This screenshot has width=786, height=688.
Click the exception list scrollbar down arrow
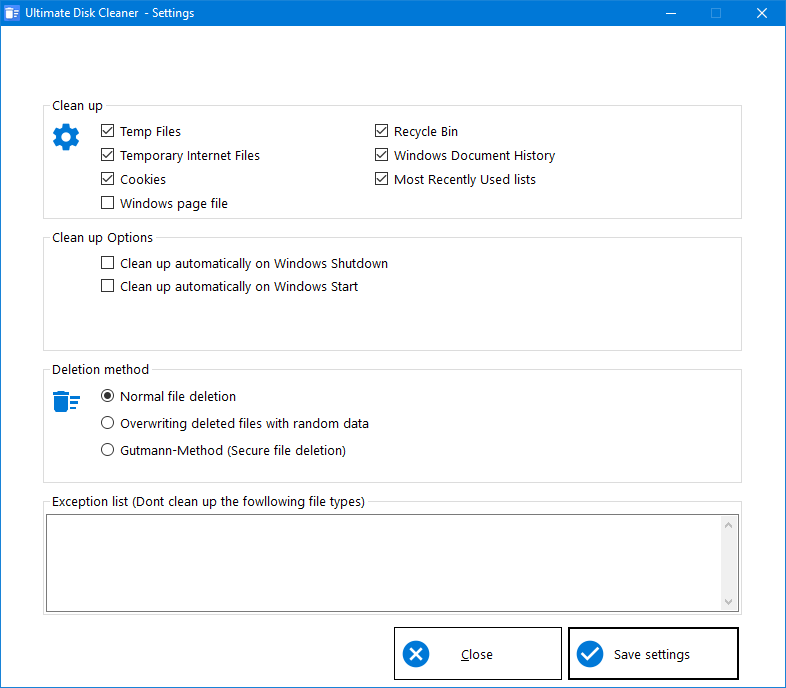point(729,601)
